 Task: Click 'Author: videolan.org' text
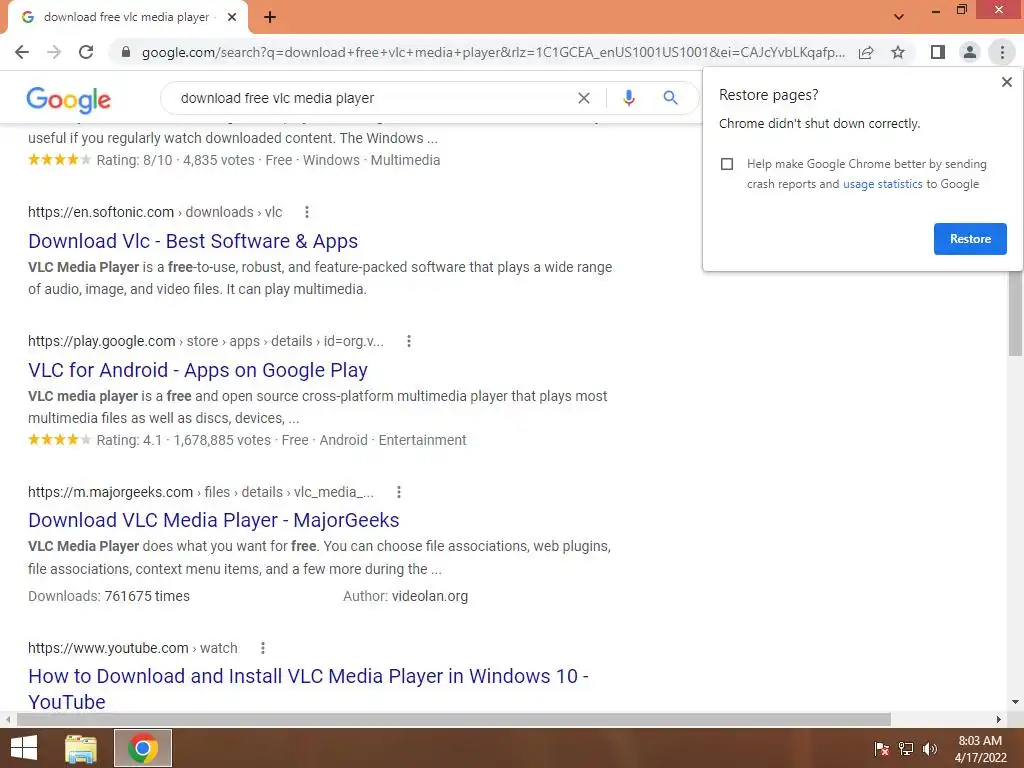point(405,596)
